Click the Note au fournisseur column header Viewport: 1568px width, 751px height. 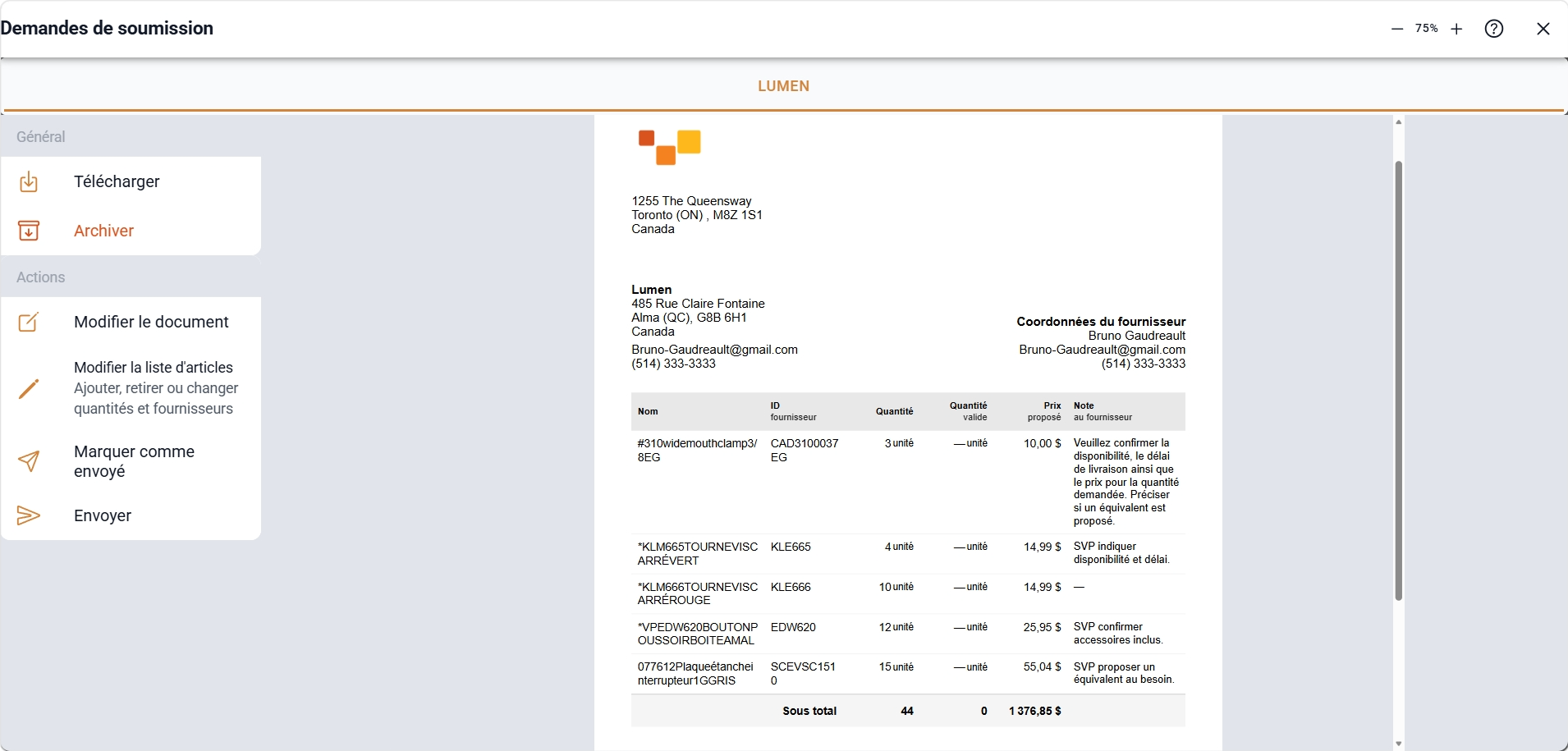pyautogui.click(x=1103, y=411)
